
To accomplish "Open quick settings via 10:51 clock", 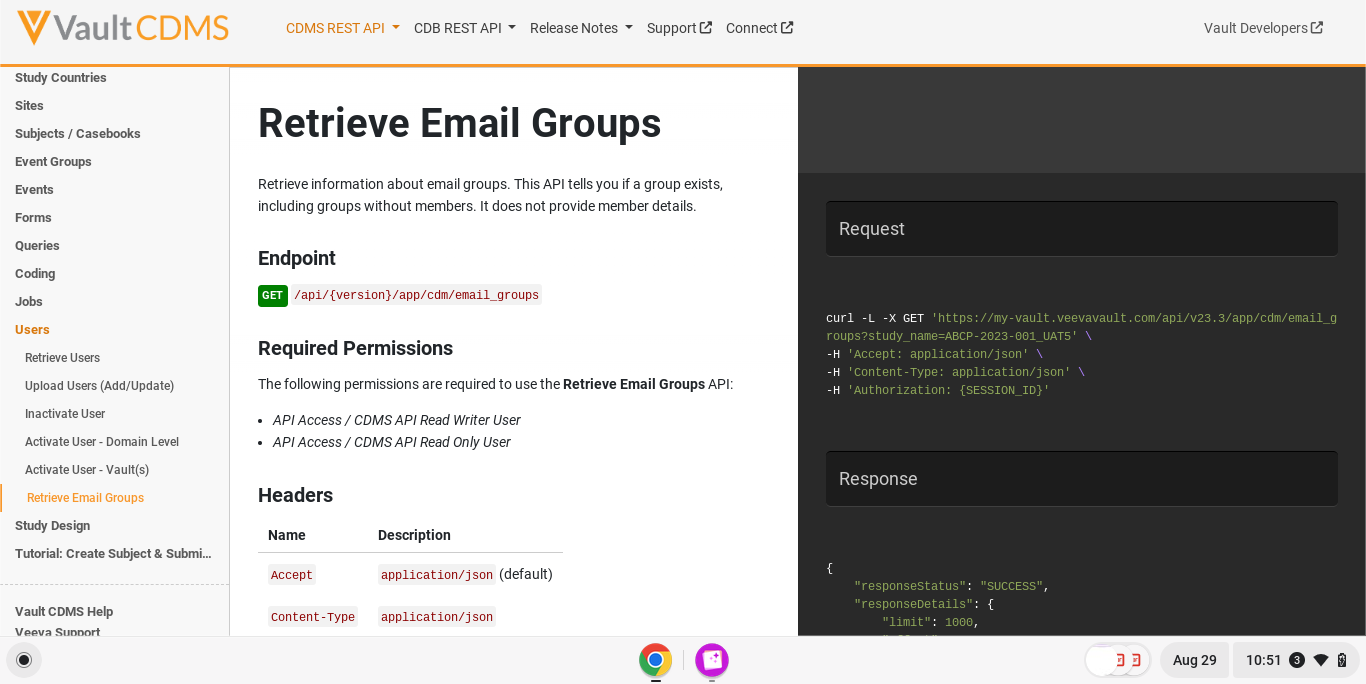I will point(1264,660).
